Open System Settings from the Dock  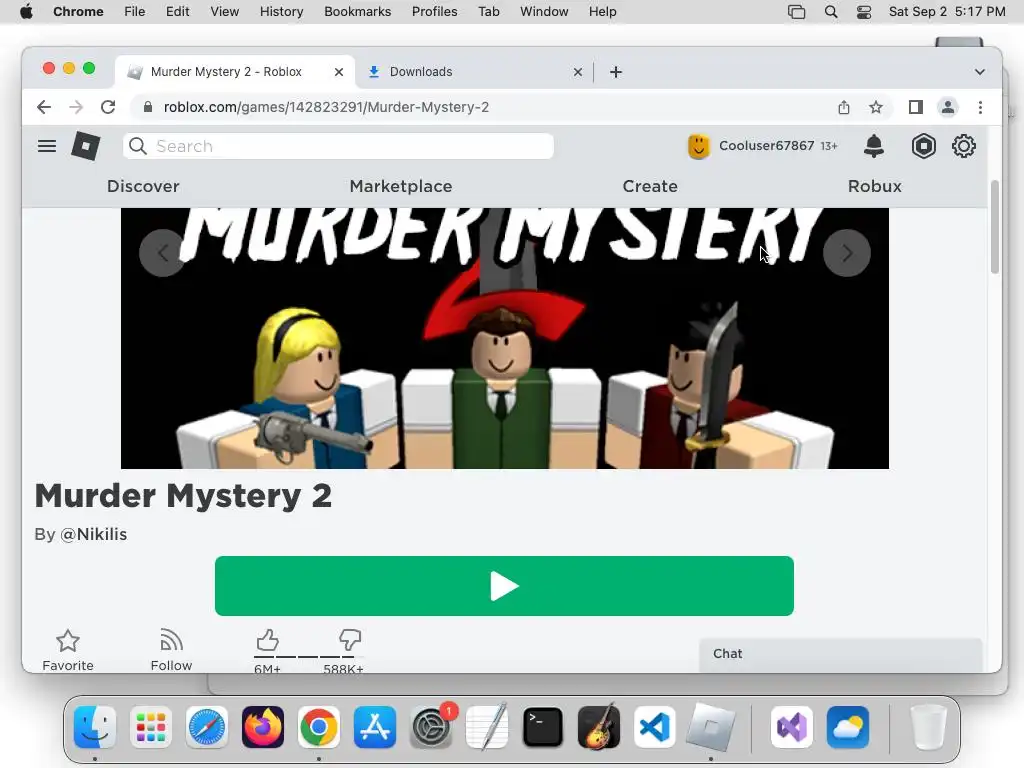pyautogui.click(x=431, y=727)
